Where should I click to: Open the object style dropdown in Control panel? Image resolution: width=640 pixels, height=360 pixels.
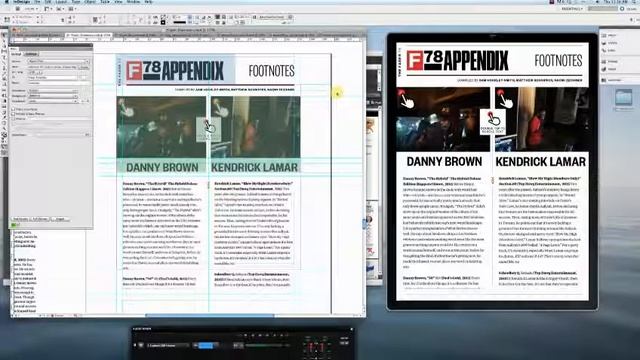point(273,17)
